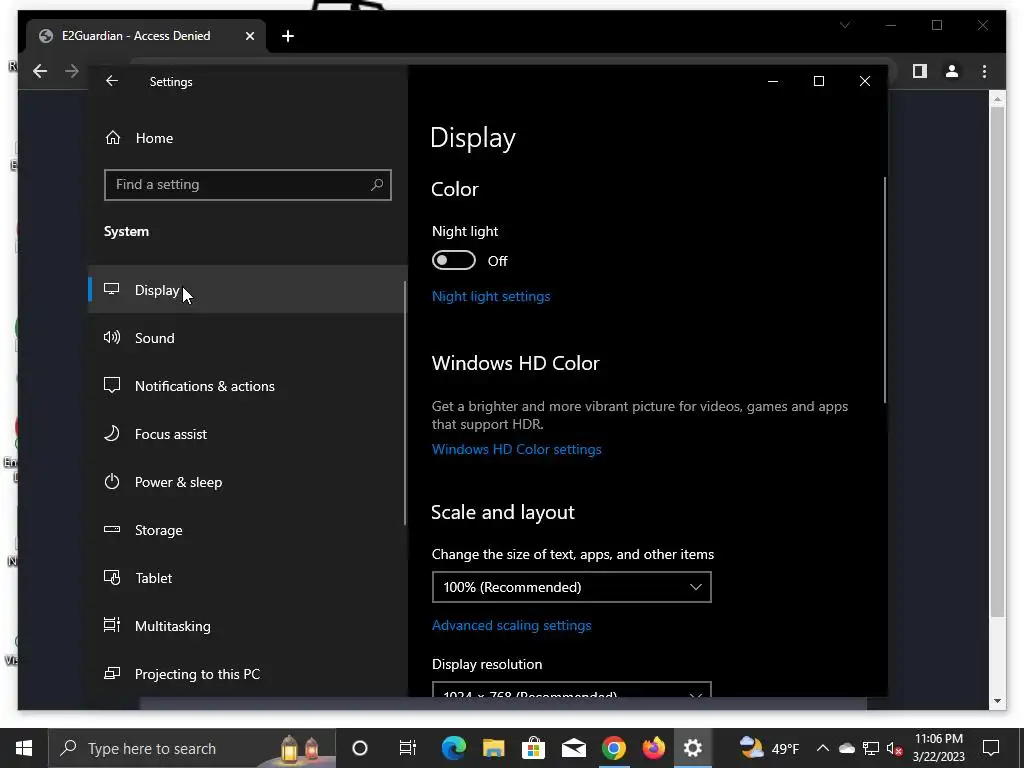Click the taskbar search box
Viewport: 1024px width, 768px height.
click(193, 748)
